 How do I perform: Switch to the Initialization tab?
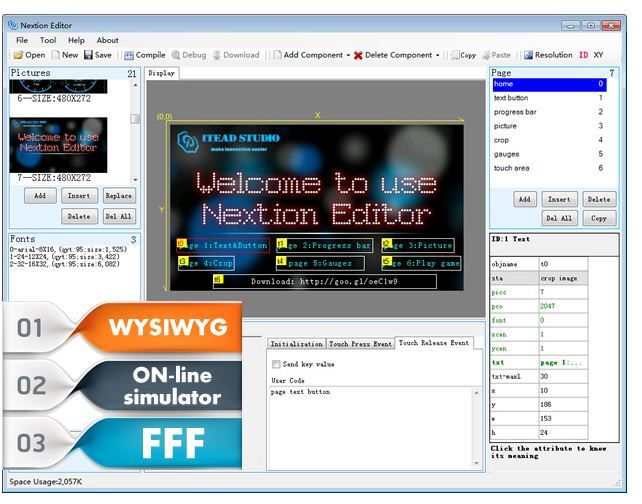(x=296, y=344)
